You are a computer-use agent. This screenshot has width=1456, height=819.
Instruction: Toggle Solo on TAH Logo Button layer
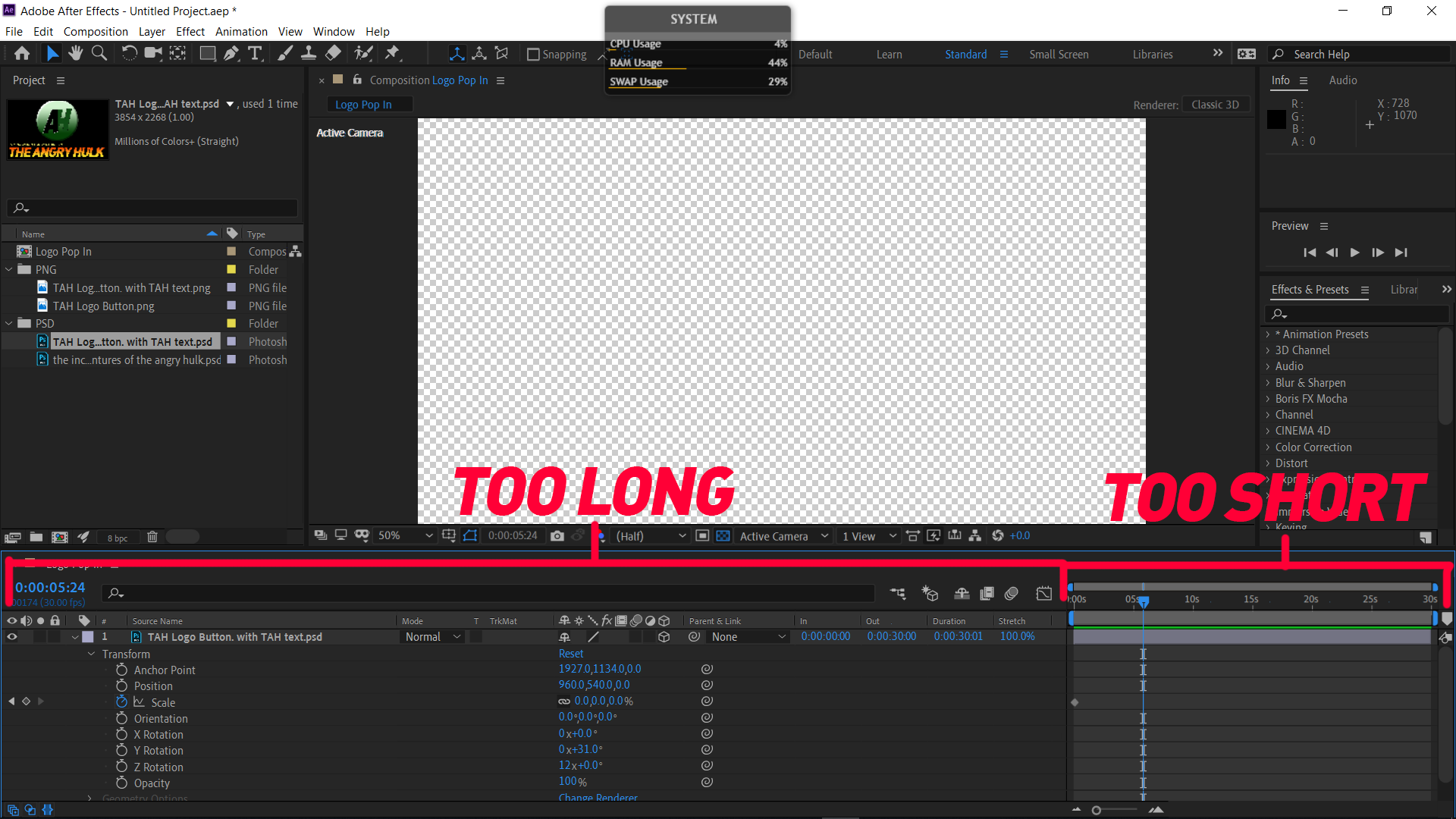pyautogui.click(x=40, y=637)
